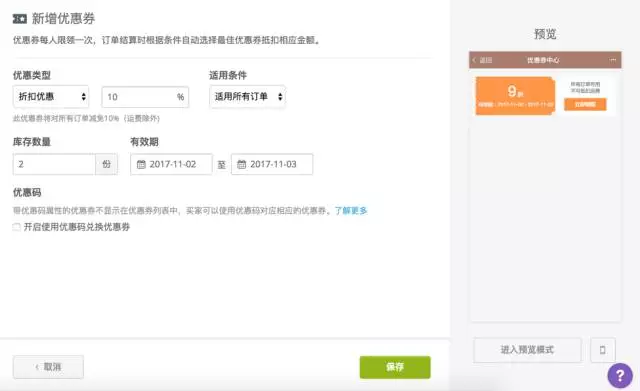The image size is (640, 391).
Task: Click the 份 unit label beside stock
Action: pyautogui.click(x=107, y=164)
